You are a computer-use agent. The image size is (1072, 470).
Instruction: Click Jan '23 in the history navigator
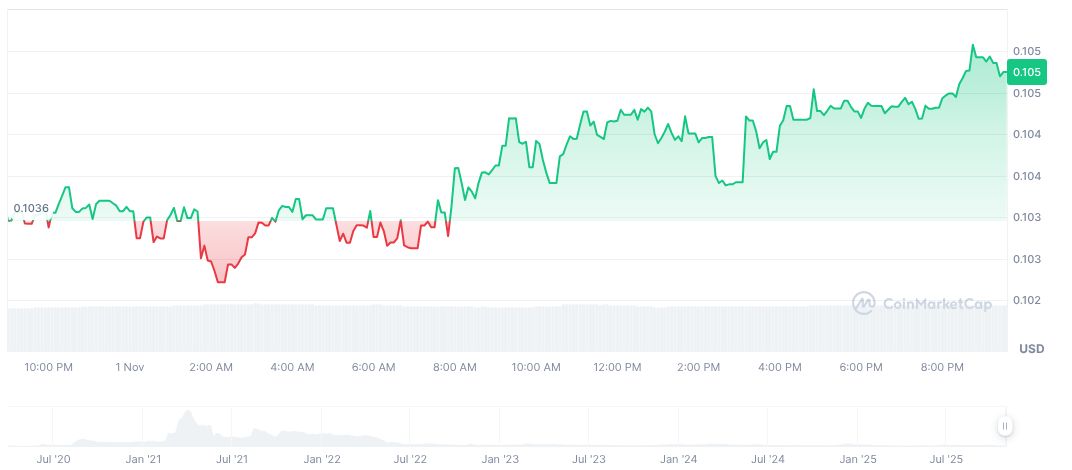tap(500, 459)
